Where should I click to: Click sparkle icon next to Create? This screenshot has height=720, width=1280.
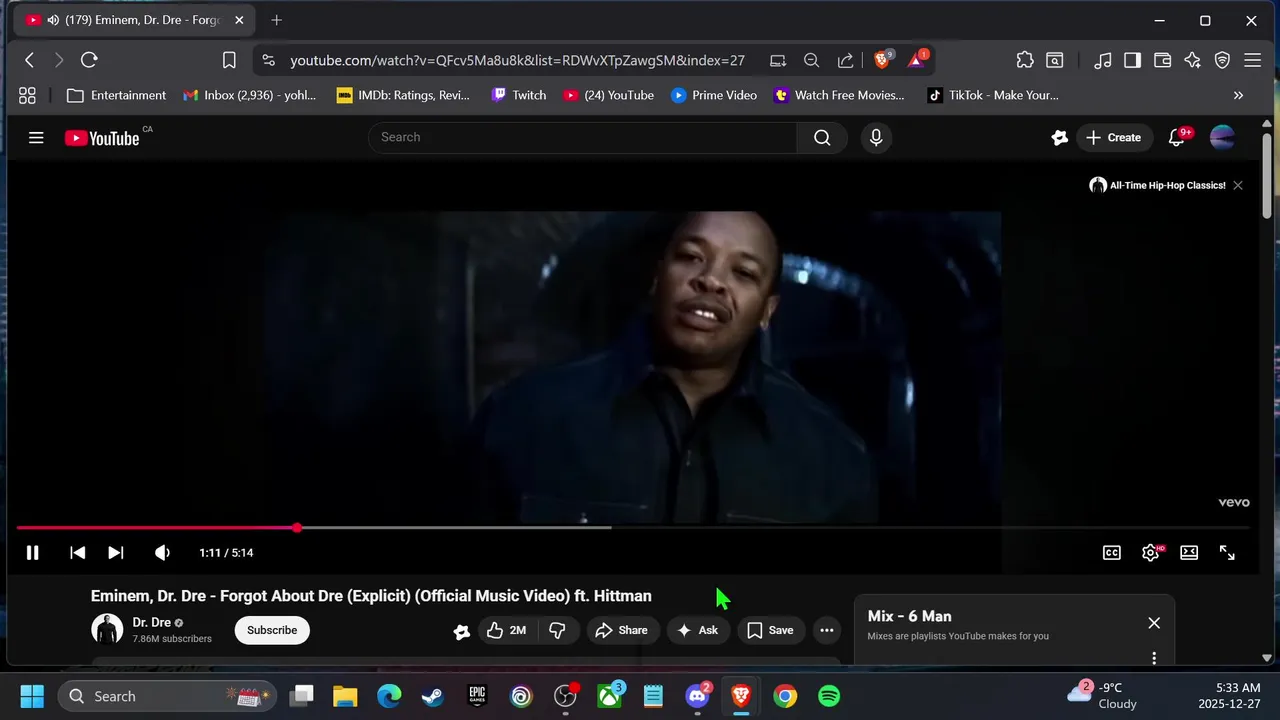tap(1060, 137)
